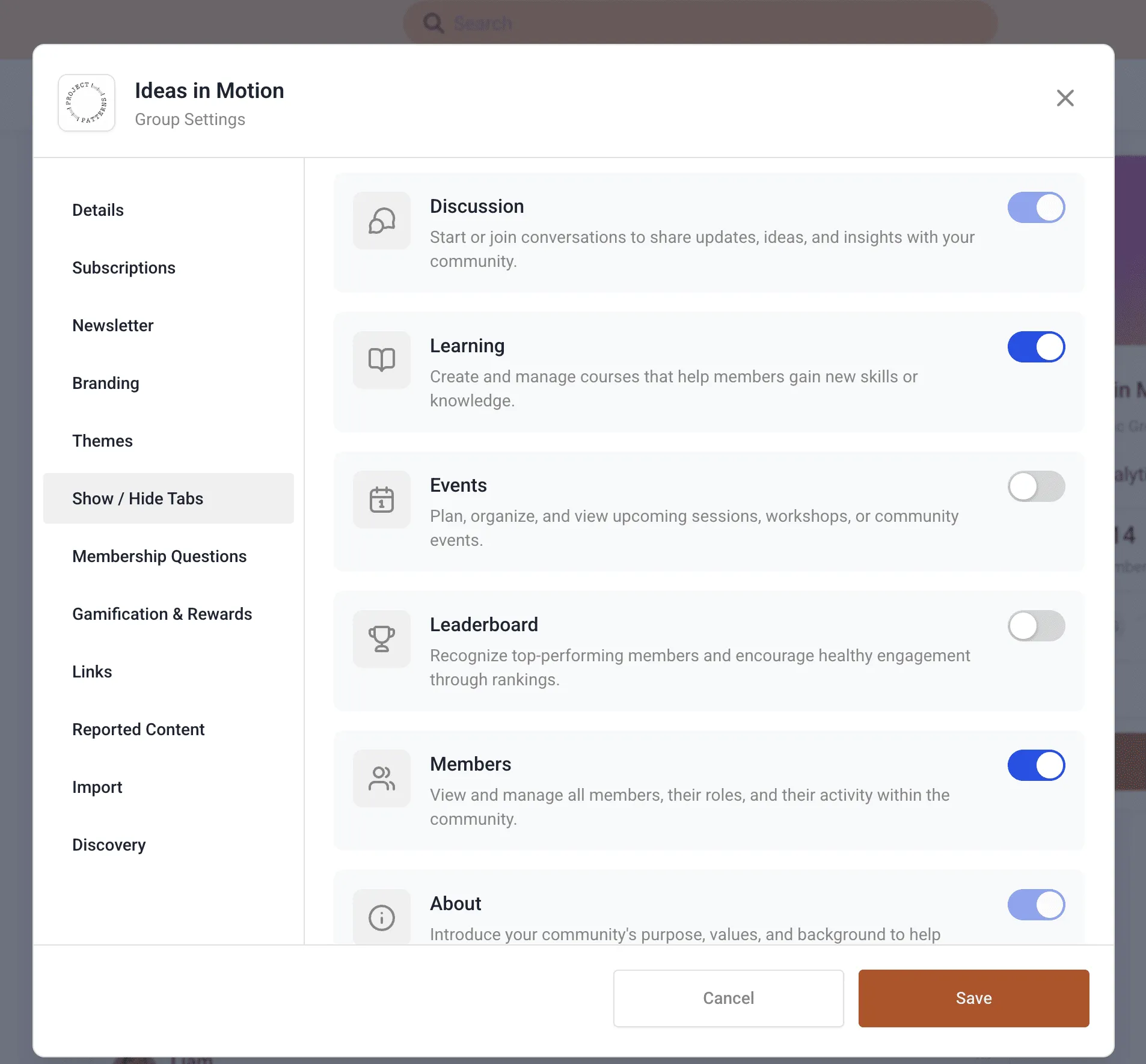Click the Leaderboard trophy icon
Image resolution: width=1146 pixels, height=1064 pixels.
[381, 639]
